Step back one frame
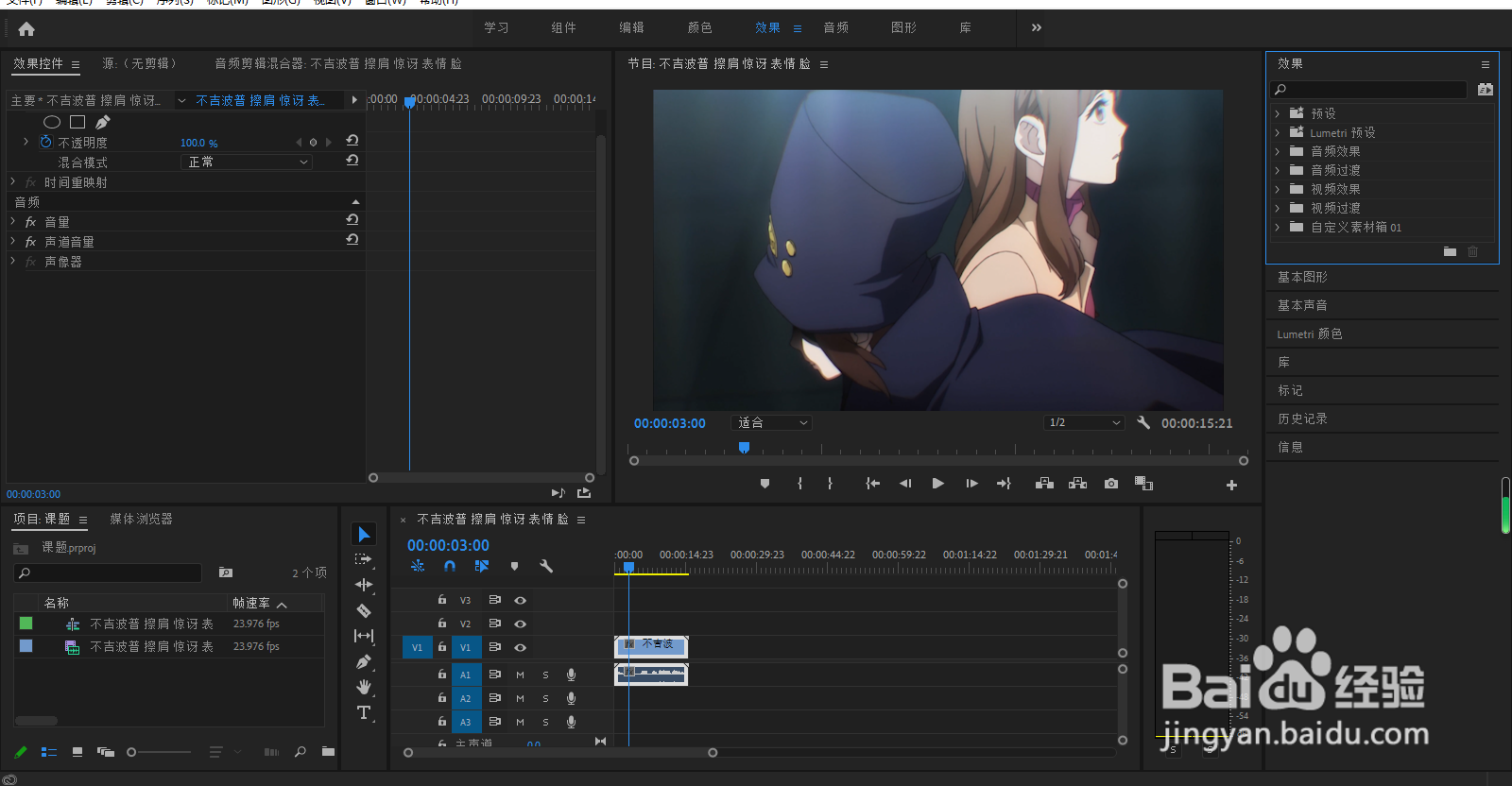The image size is (1512, 786). click(905, 484)
